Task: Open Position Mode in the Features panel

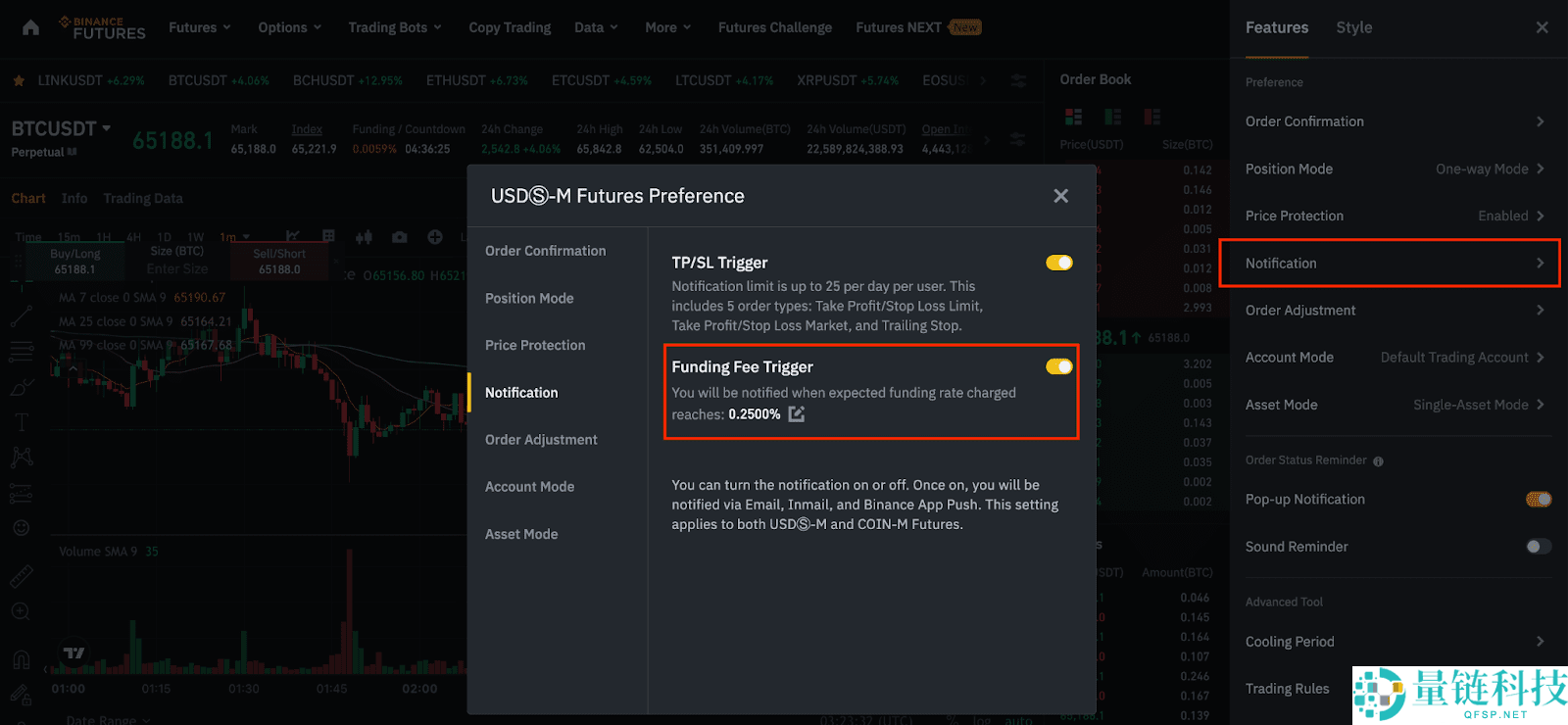Action: tap(1394, 169)
